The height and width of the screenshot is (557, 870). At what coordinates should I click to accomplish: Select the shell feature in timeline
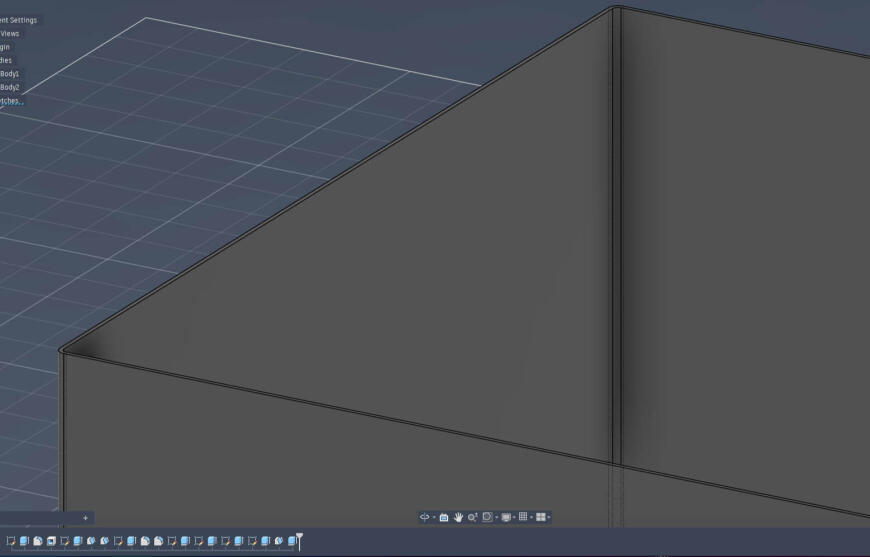pyautogui.click(x=51, y=540)
